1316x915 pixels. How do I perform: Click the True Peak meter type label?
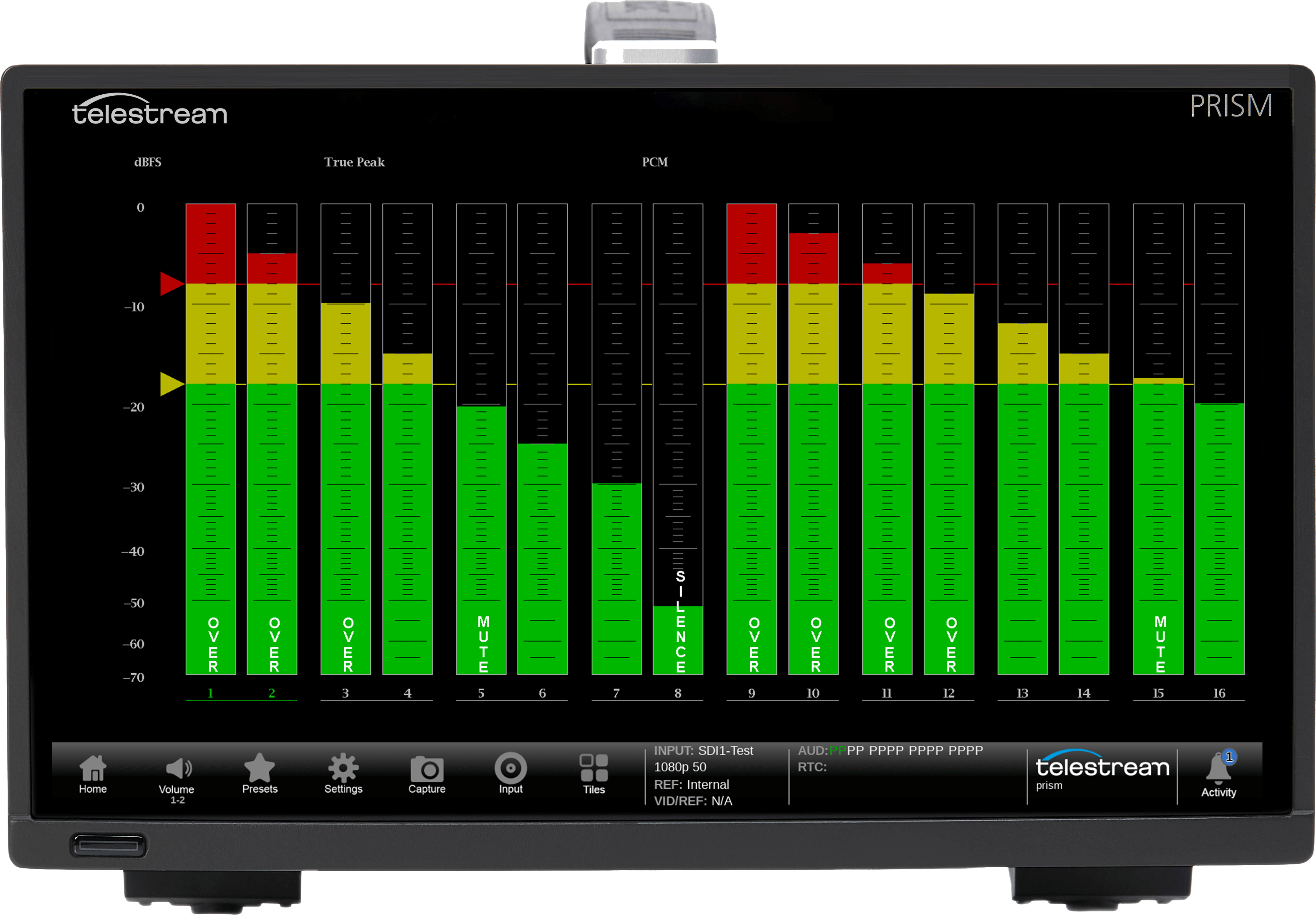coord(354,162)
